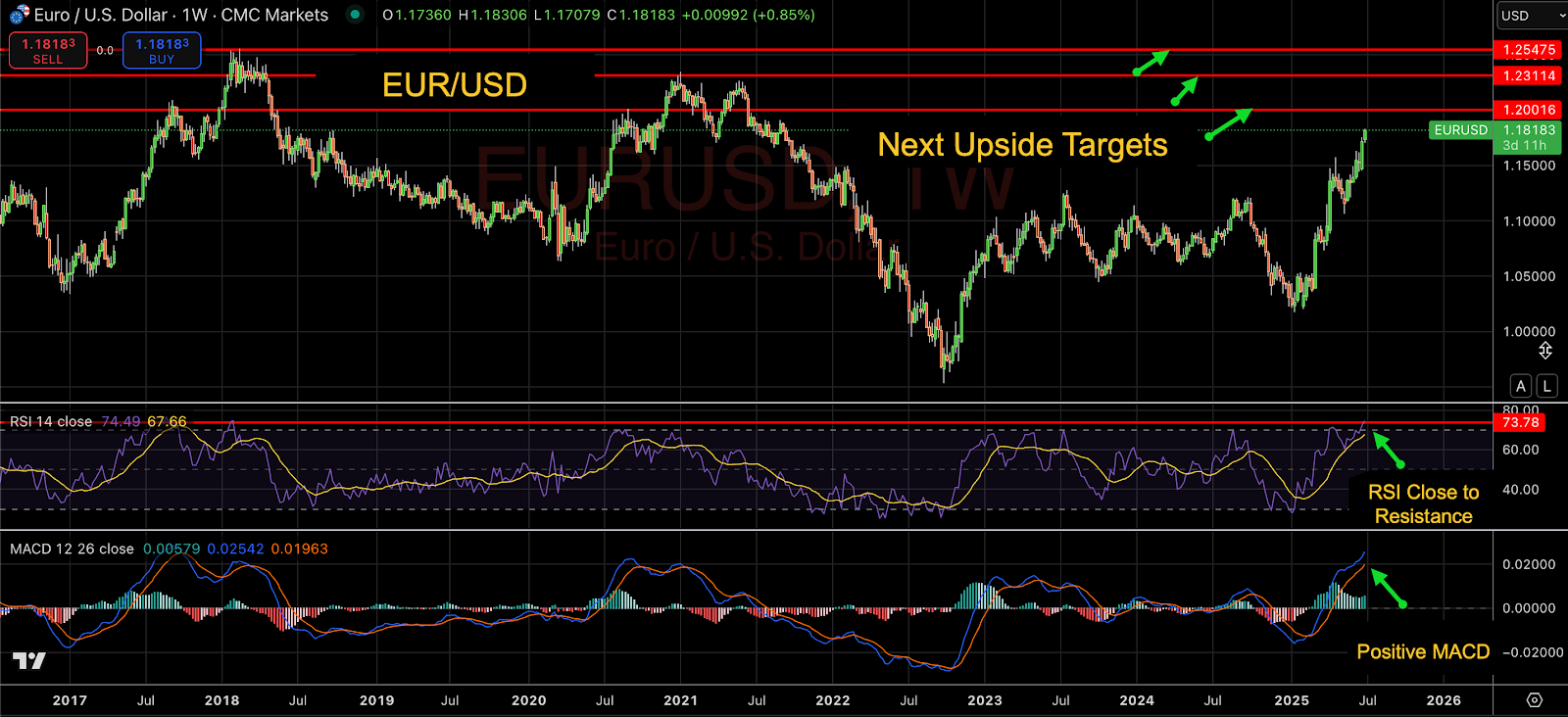The width and height of the screenshot is (1568, 717).
Task: Click the low price L1.17079
Action: [566, 15]
